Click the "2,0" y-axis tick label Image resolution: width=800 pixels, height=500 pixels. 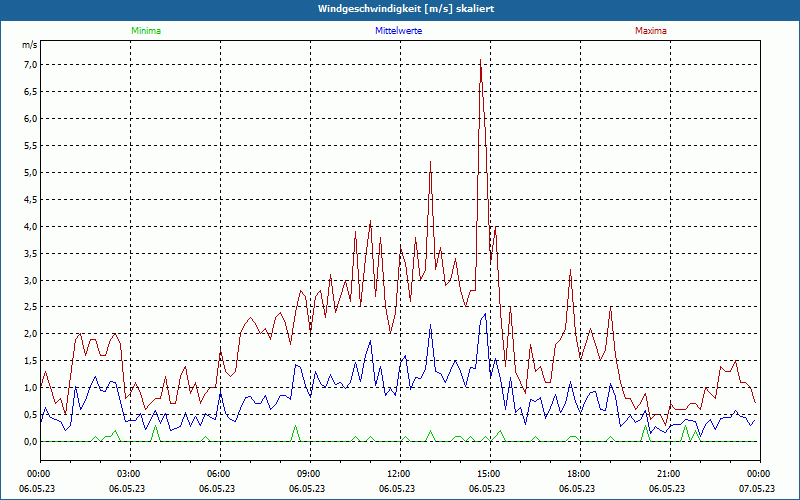point(31,334)
